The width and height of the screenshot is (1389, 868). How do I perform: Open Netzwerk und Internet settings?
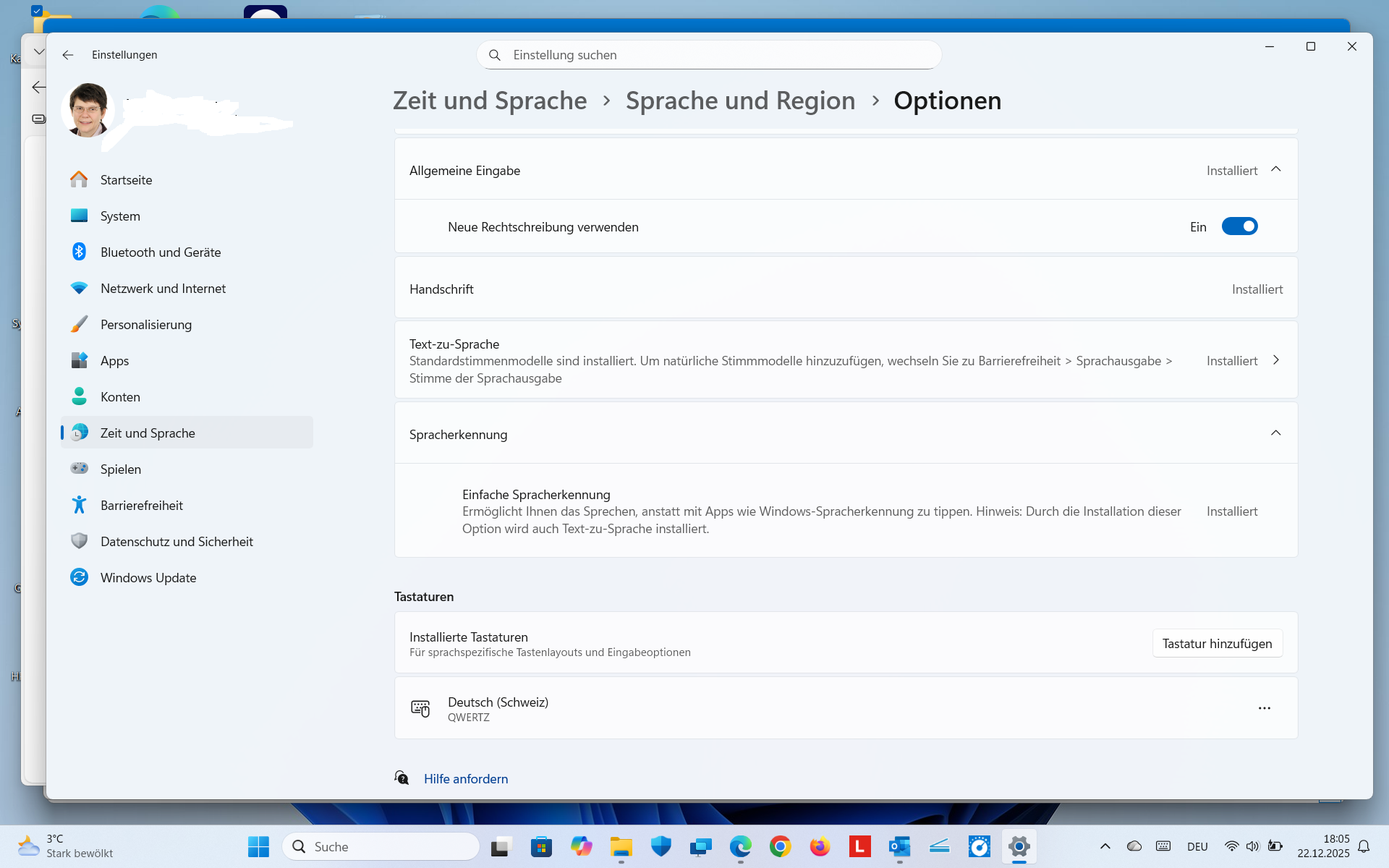pyautogui.click(x=187, y=288)
